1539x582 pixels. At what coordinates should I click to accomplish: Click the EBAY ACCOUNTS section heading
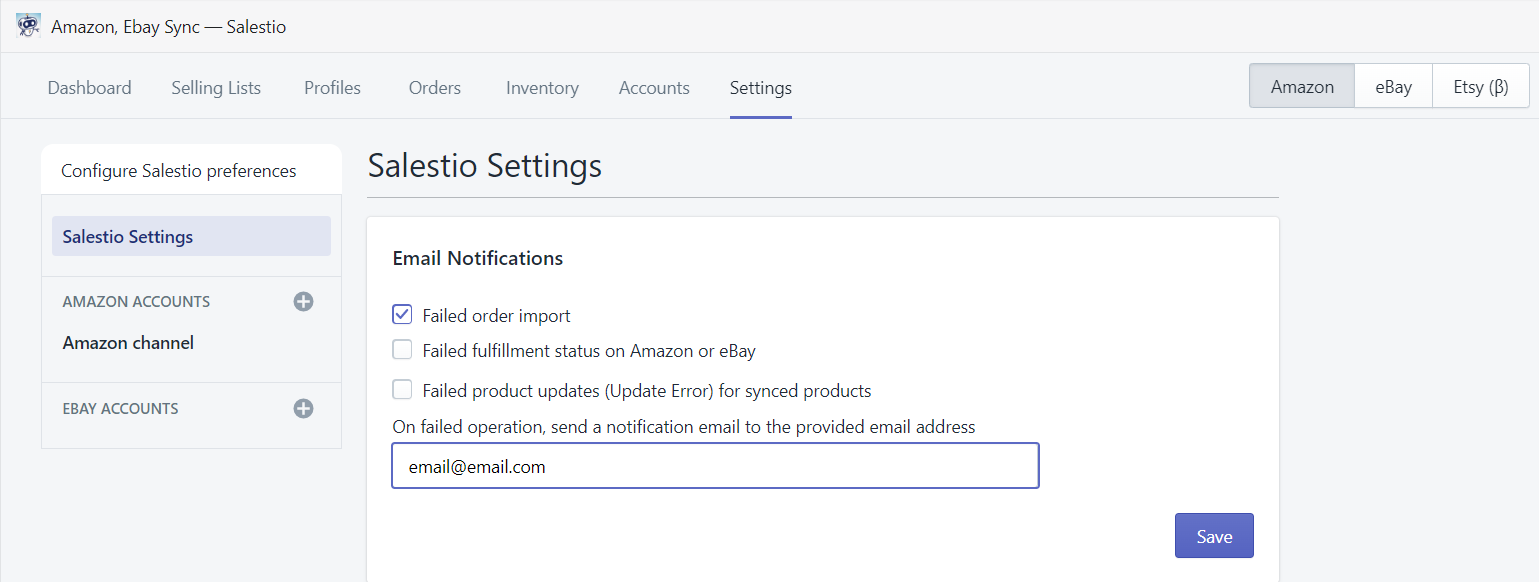pos(120,409)
